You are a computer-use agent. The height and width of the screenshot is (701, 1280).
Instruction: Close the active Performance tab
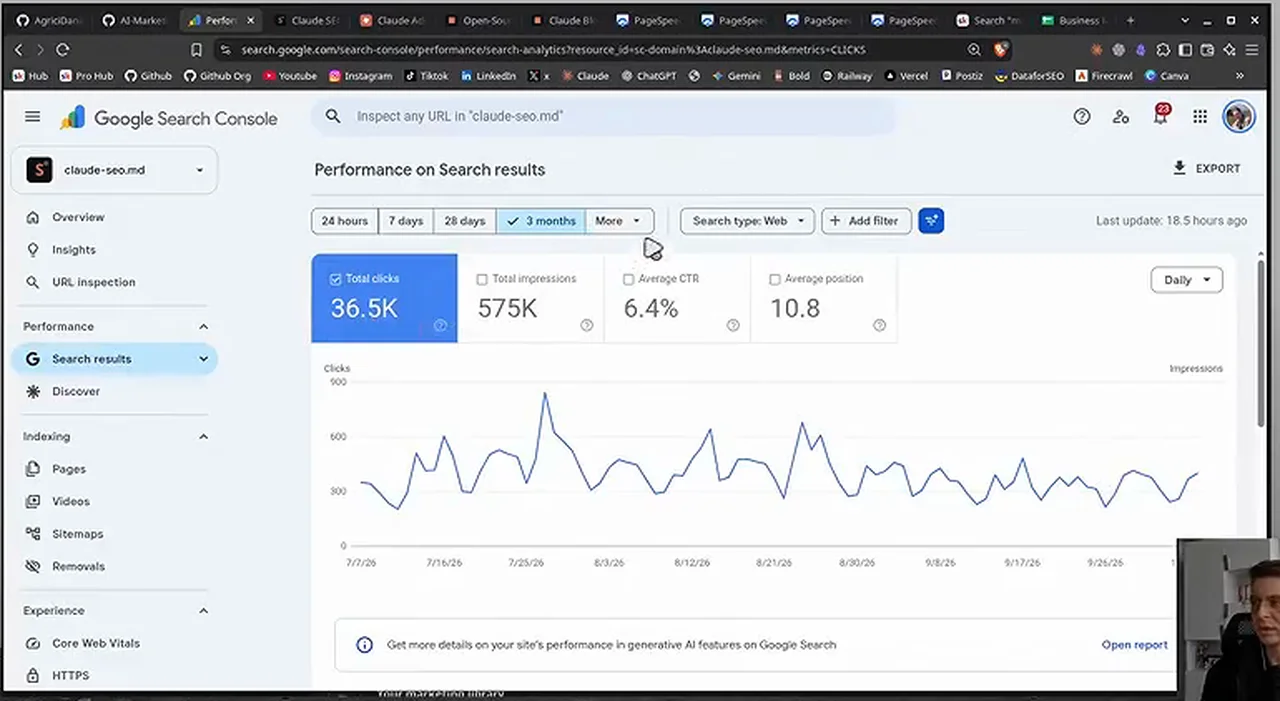251,20
